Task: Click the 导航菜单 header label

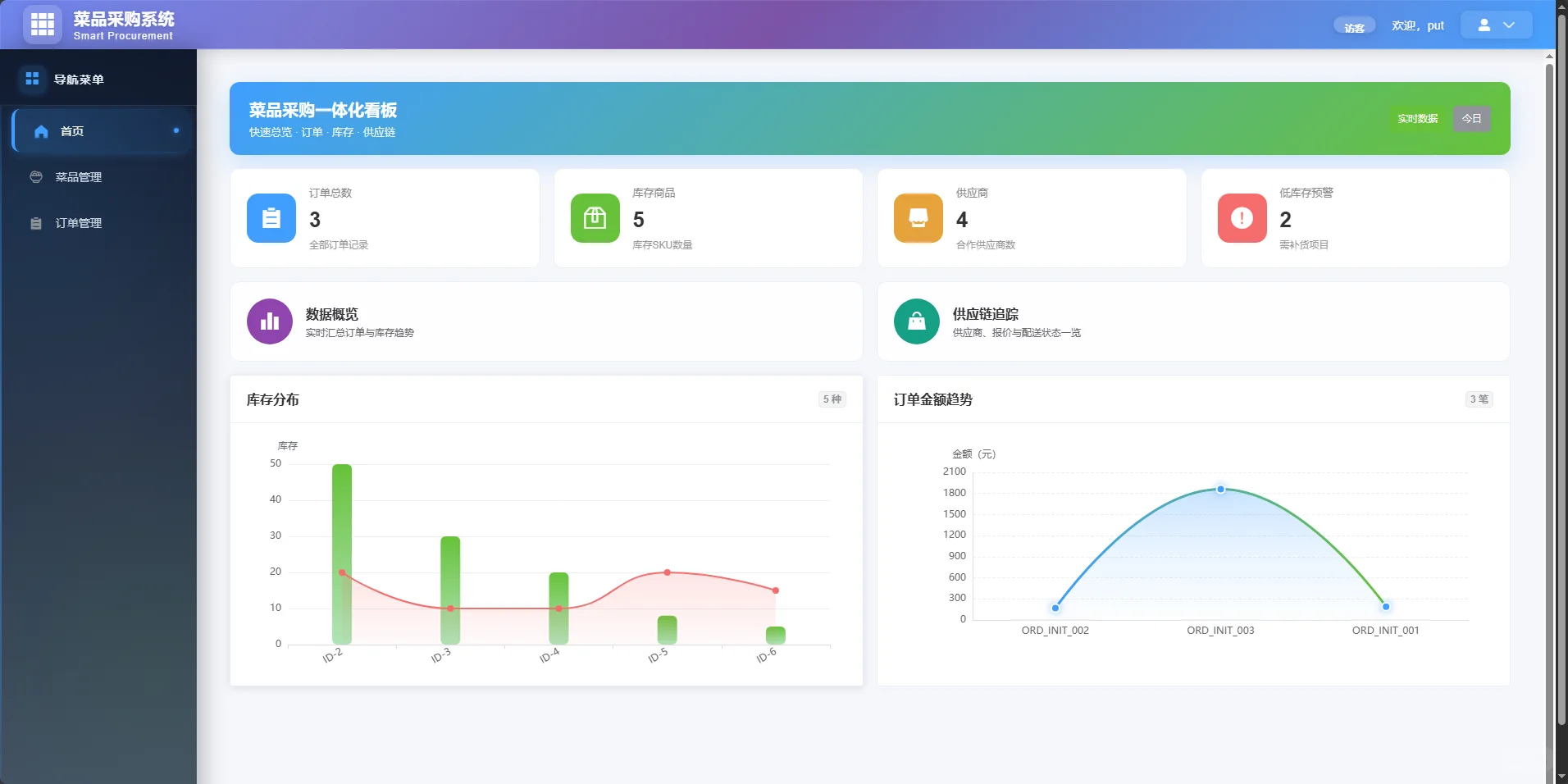Action: click(x=79, y=80)
